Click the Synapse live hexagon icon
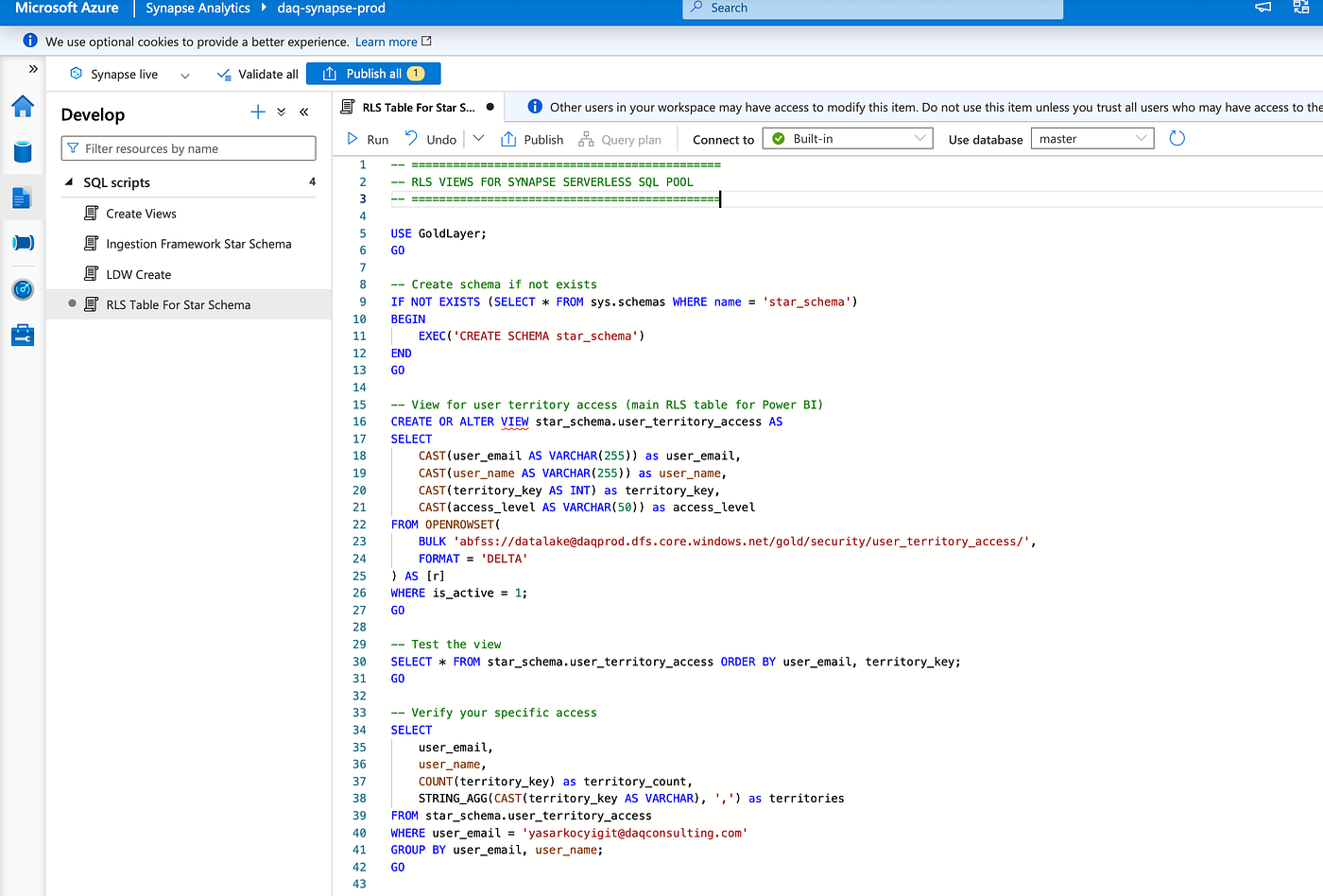This screenshot has height=896, width=1323. (x=77, y=74)
